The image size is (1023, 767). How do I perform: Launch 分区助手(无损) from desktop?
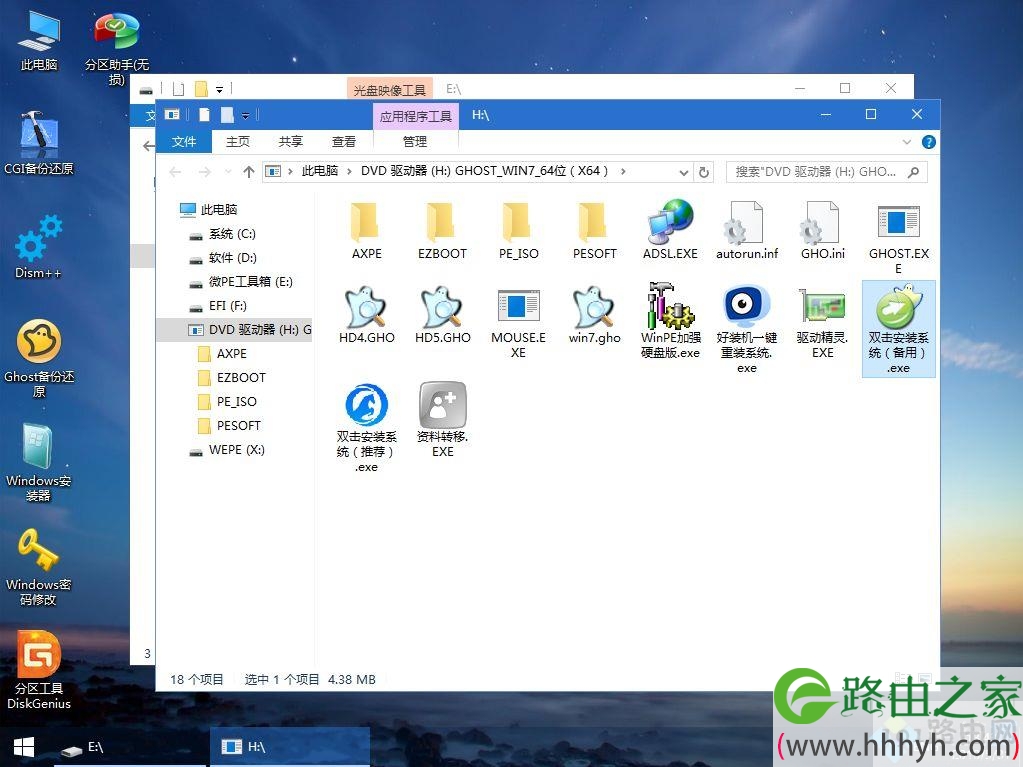click(x=117, y=47)
